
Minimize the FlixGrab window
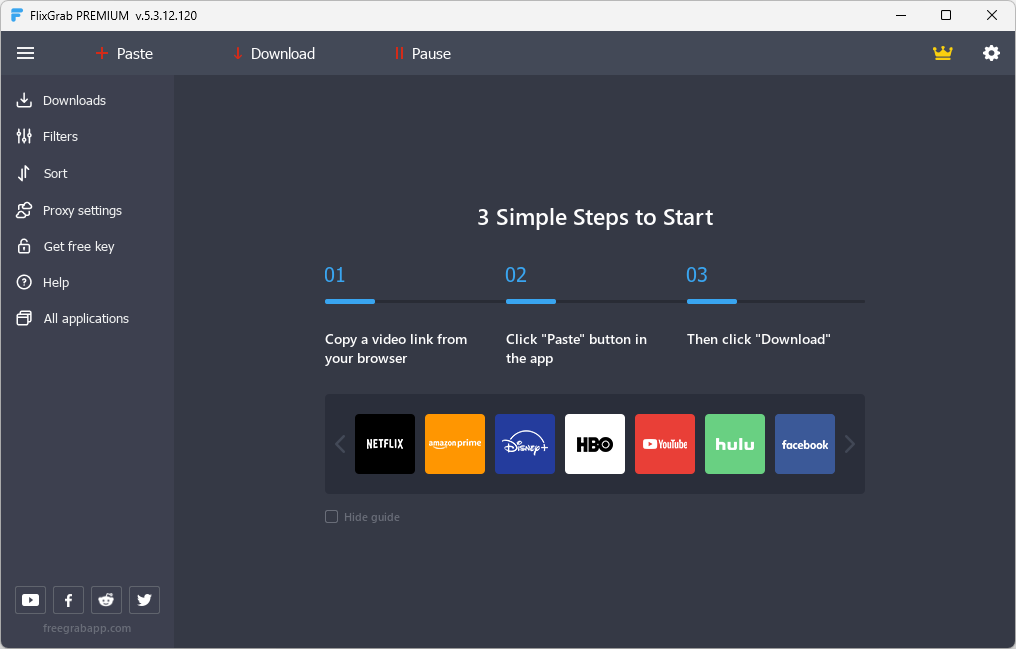pos(901,16)
